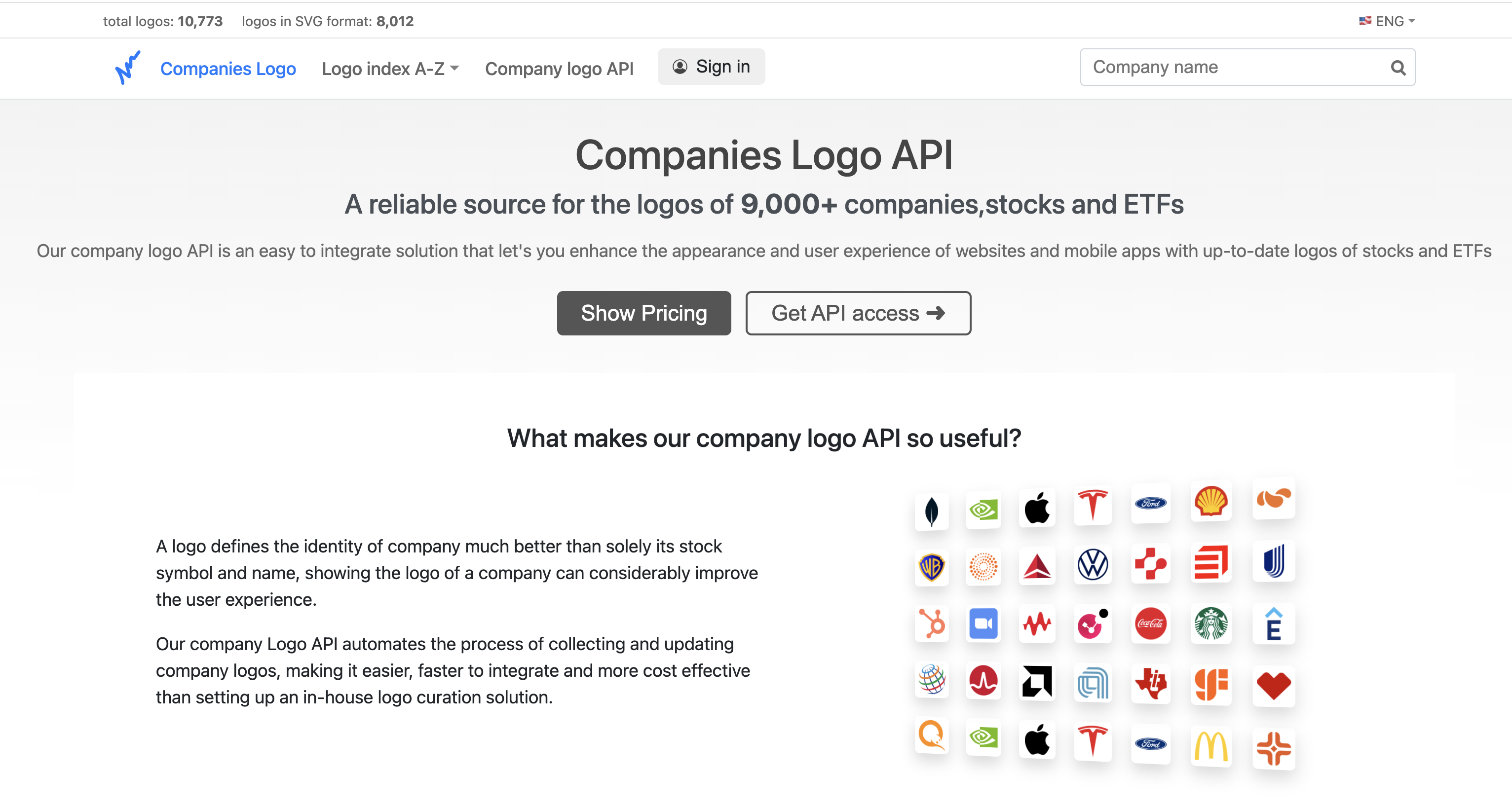Image resolution: width=1512 pixels, height=807 pixels.
Task: Click the United States flag icon
Action: 1365,21
